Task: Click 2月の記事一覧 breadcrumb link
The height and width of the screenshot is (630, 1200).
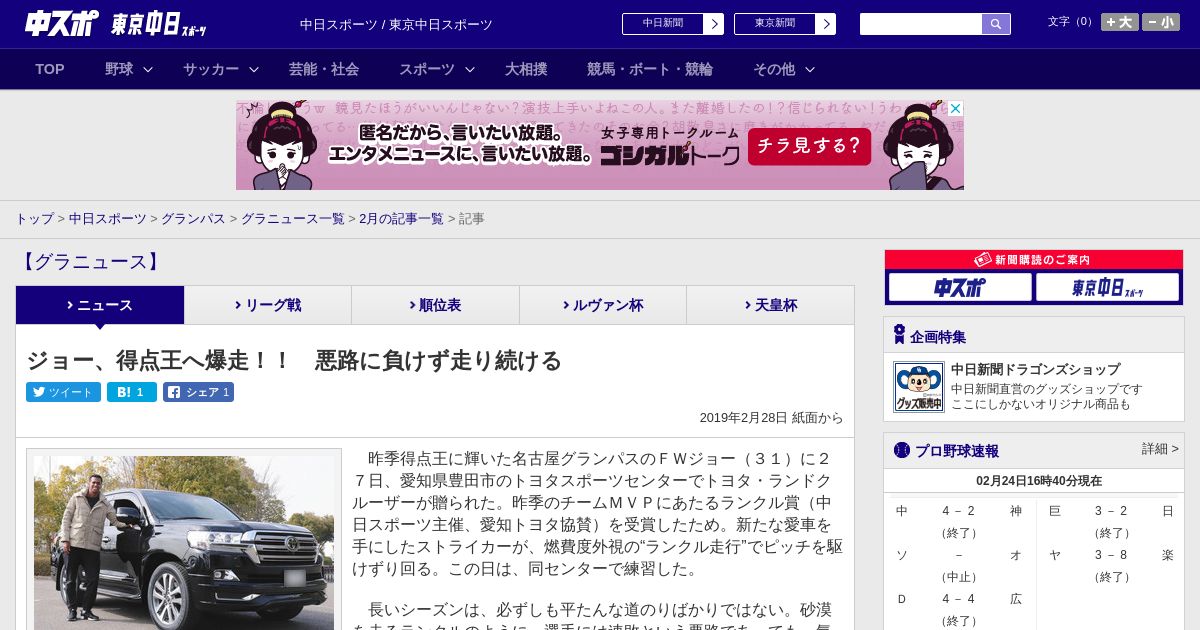Action: (401, 218)
